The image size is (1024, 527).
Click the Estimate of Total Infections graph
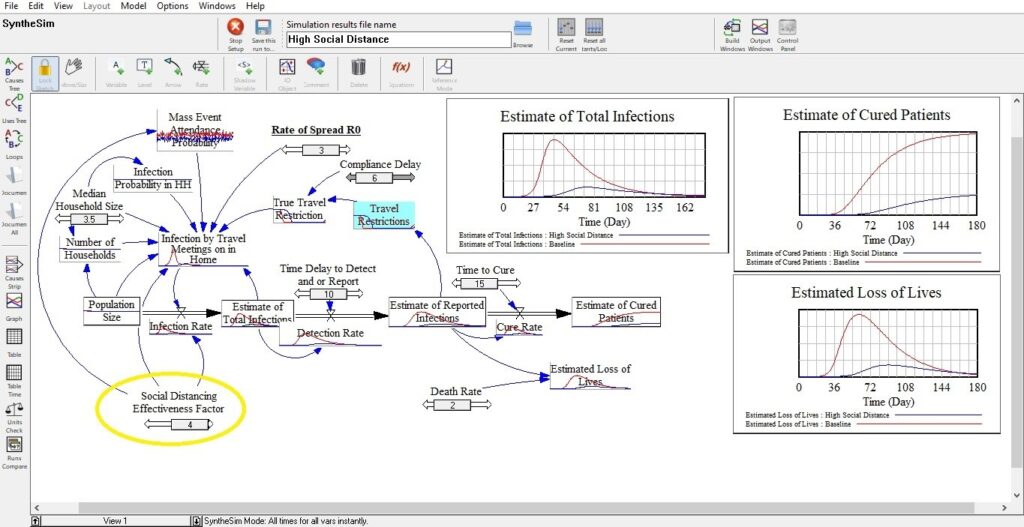pyautogui.click(x=587, y=176)
